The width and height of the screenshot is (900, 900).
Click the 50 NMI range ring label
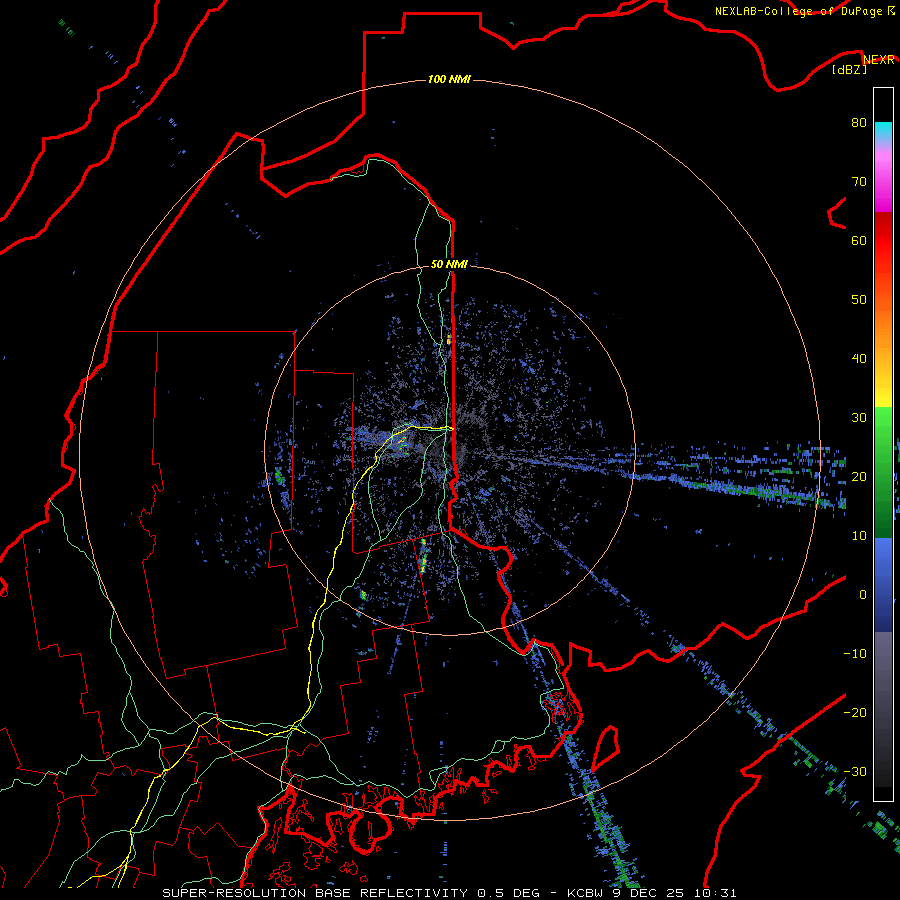pos(449,265)
